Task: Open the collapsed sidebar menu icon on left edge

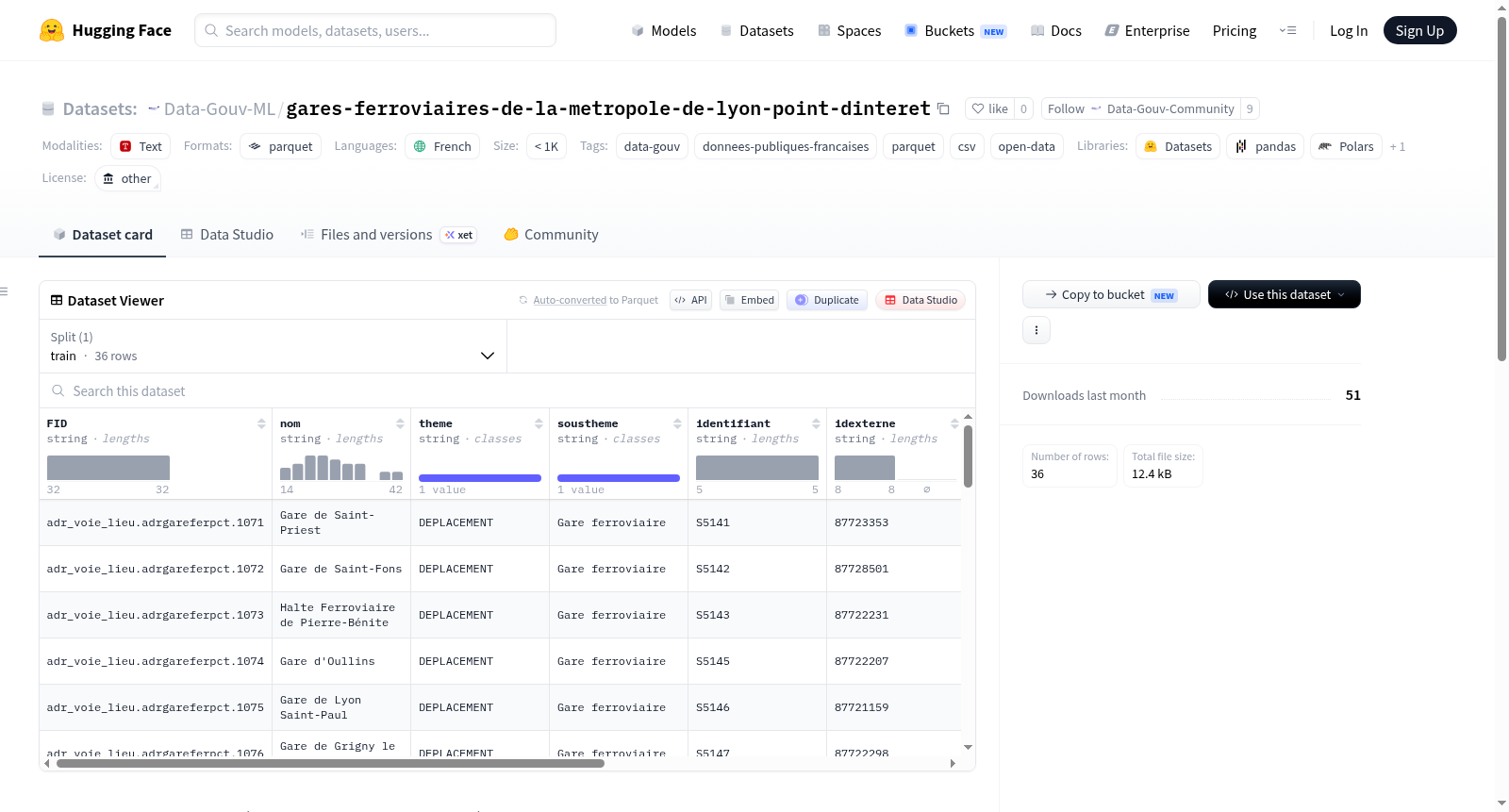Action: click(4, 291)
